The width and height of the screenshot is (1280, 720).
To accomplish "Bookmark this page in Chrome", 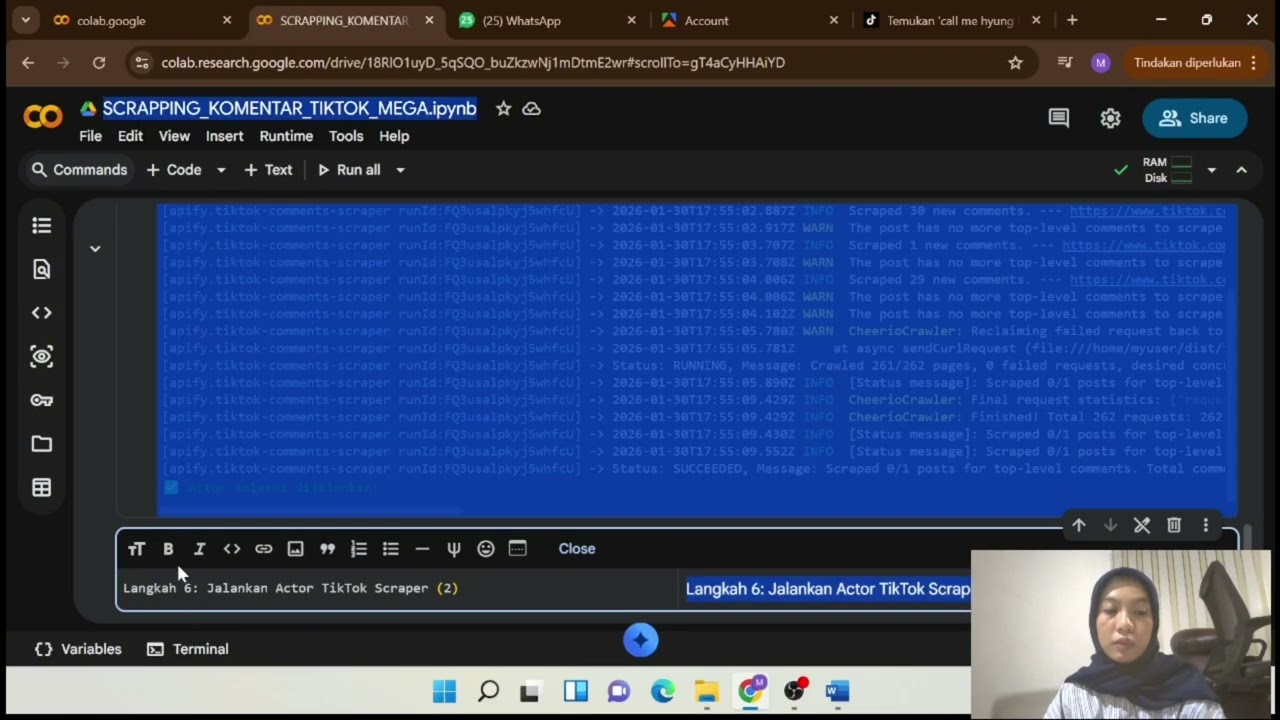I will (1015, 63).
